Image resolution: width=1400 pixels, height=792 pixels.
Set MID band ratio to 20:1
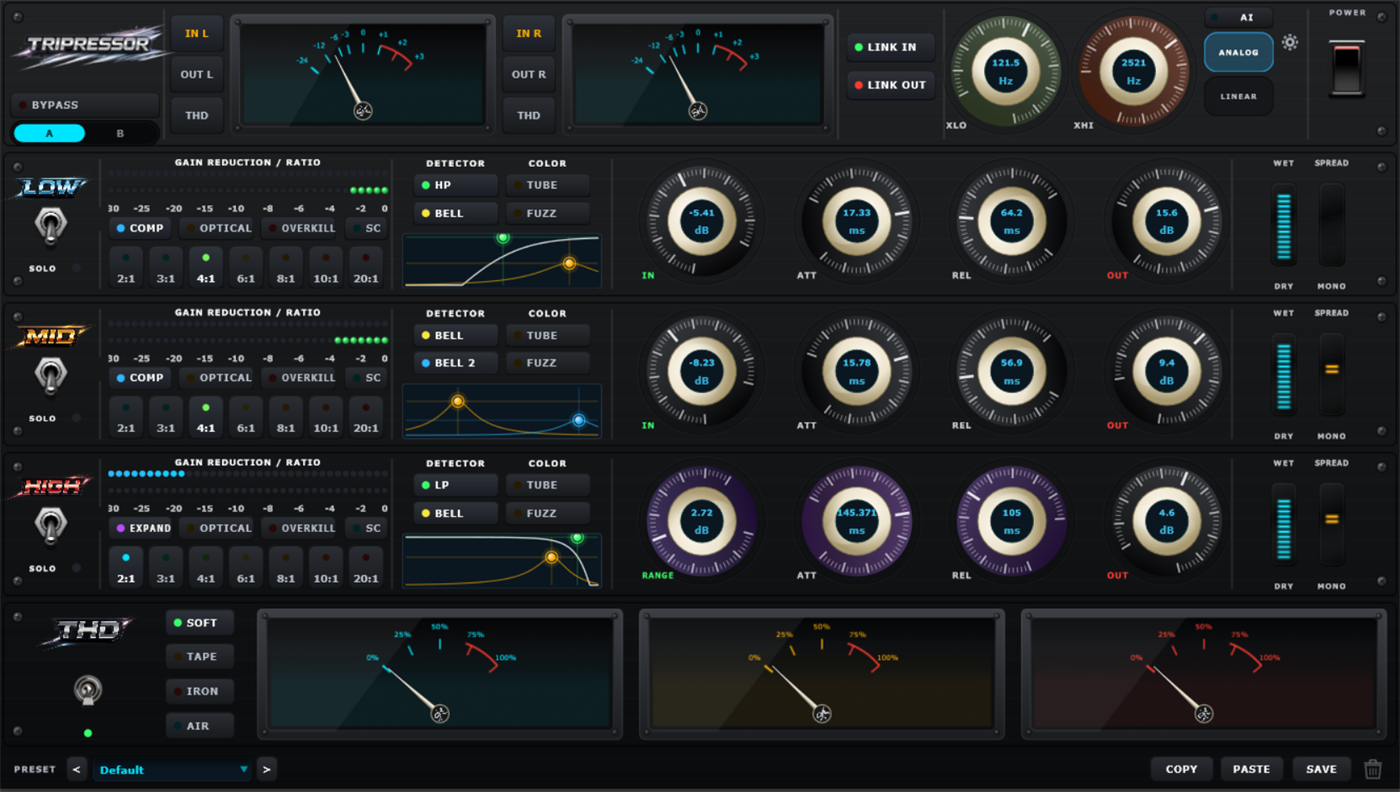(366, 416)
